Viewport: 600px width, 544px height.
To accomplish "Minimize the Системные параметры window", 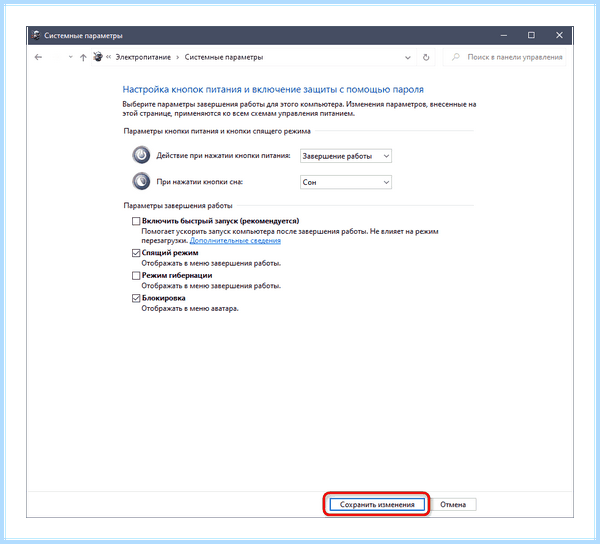I will pyautogui.click(x=504, y=35).
